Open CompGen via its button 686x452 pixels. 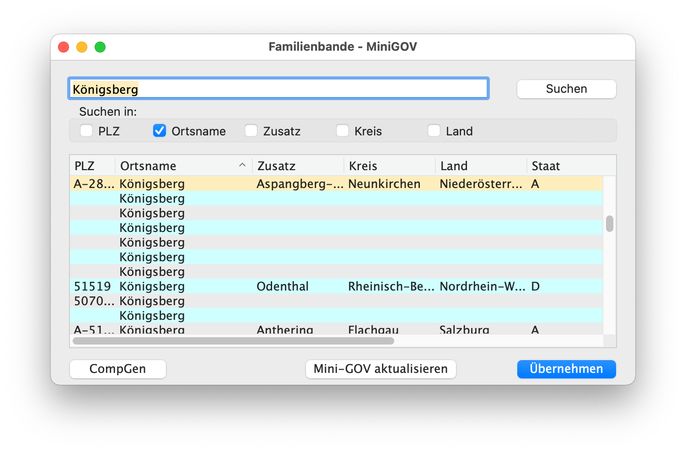118,369
